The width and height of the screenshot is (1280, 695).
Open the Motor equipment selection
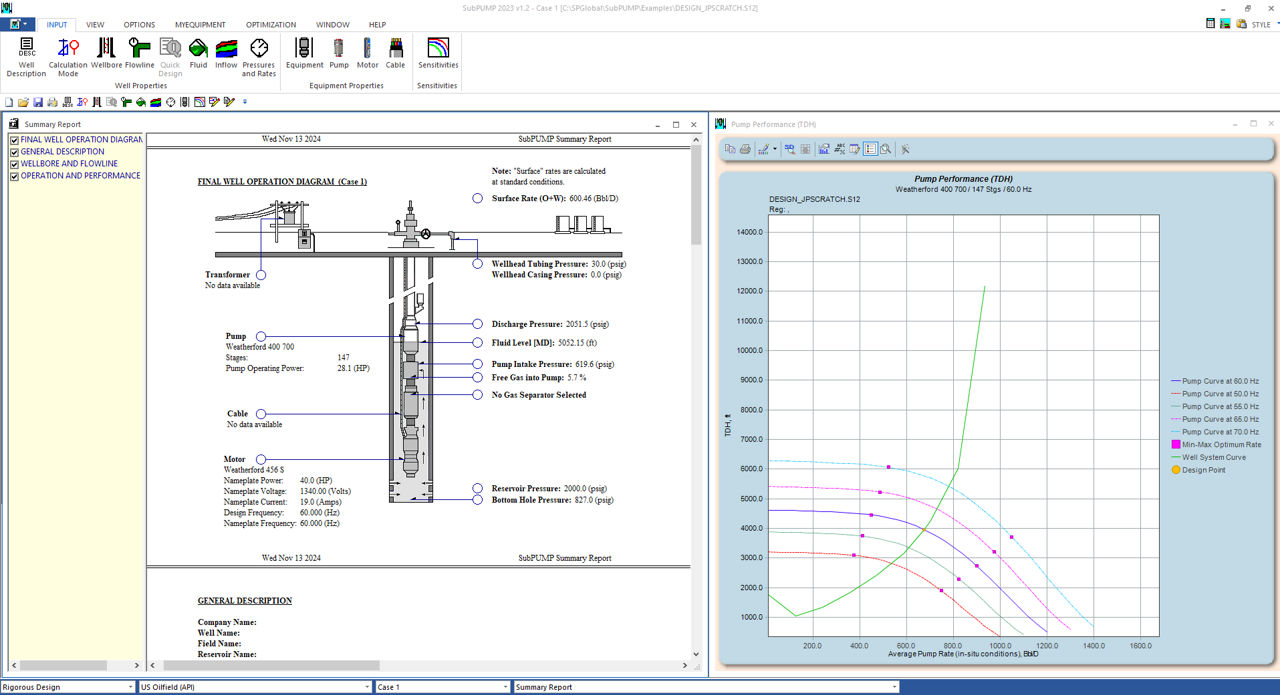tap(368, 53)
